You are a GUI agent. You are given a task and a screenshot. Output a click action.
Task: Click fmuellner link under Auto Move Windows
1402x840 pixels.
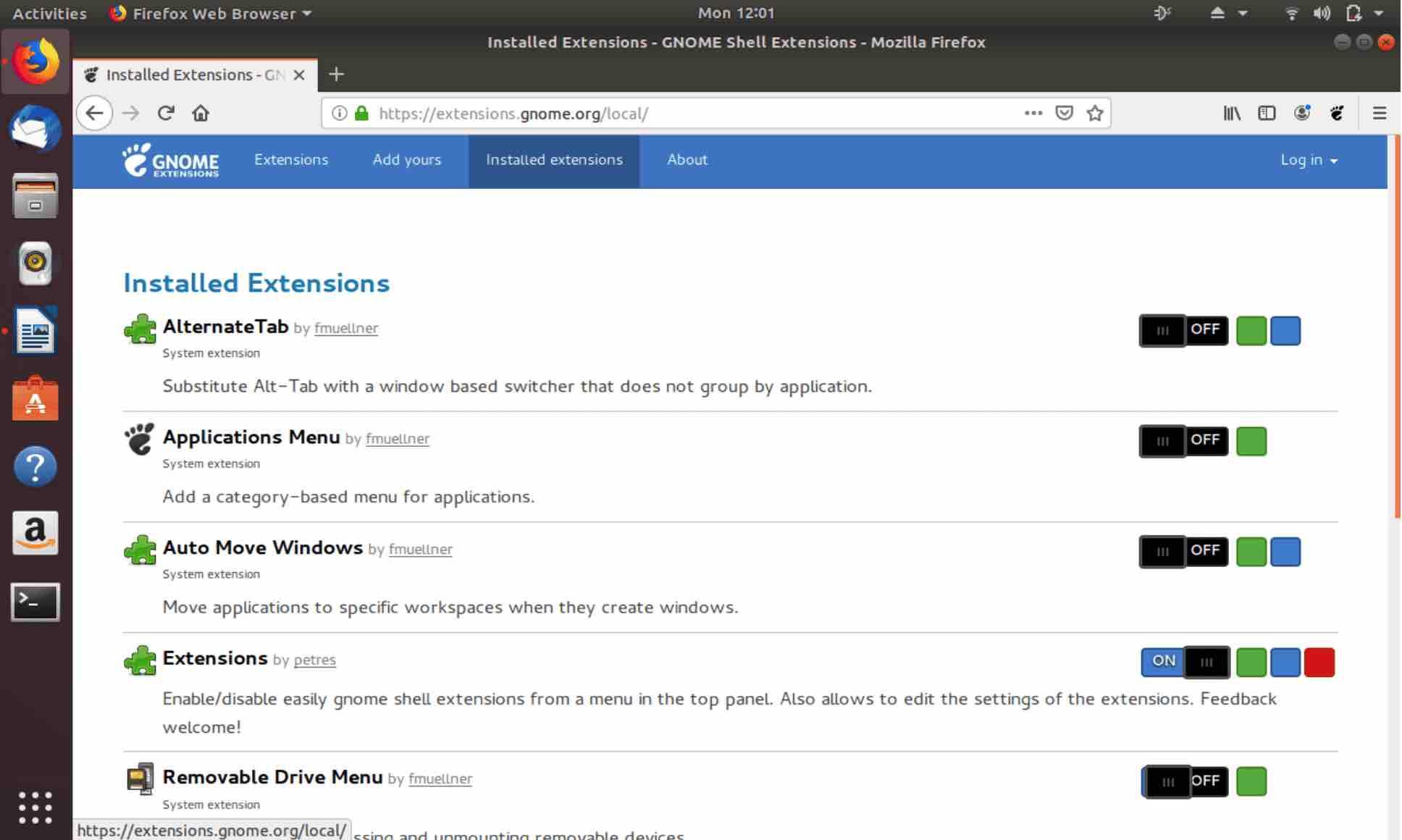pyautogui.click(x=421, y=549)
